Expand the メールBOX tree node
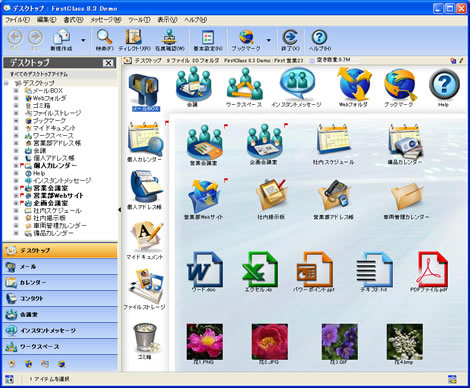The height and width of the screenshot is (388, 470). 16,90
